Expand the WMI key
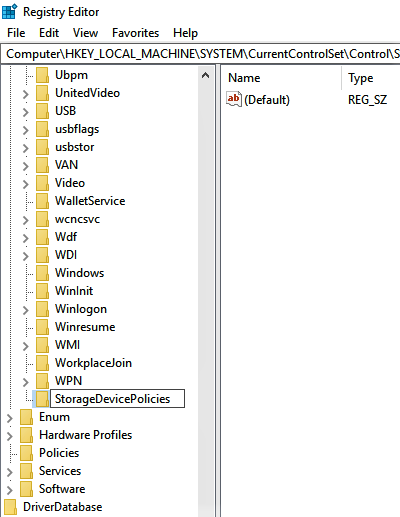 (26, 346)
